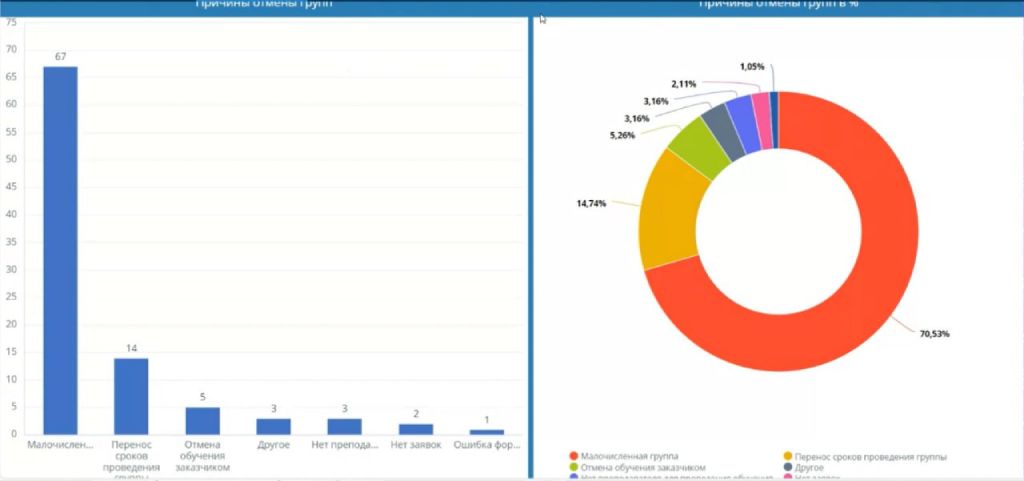Click the green donut segment of 5,26%
This screenshot has height=481, width=1024.
[x=701, y=149]
